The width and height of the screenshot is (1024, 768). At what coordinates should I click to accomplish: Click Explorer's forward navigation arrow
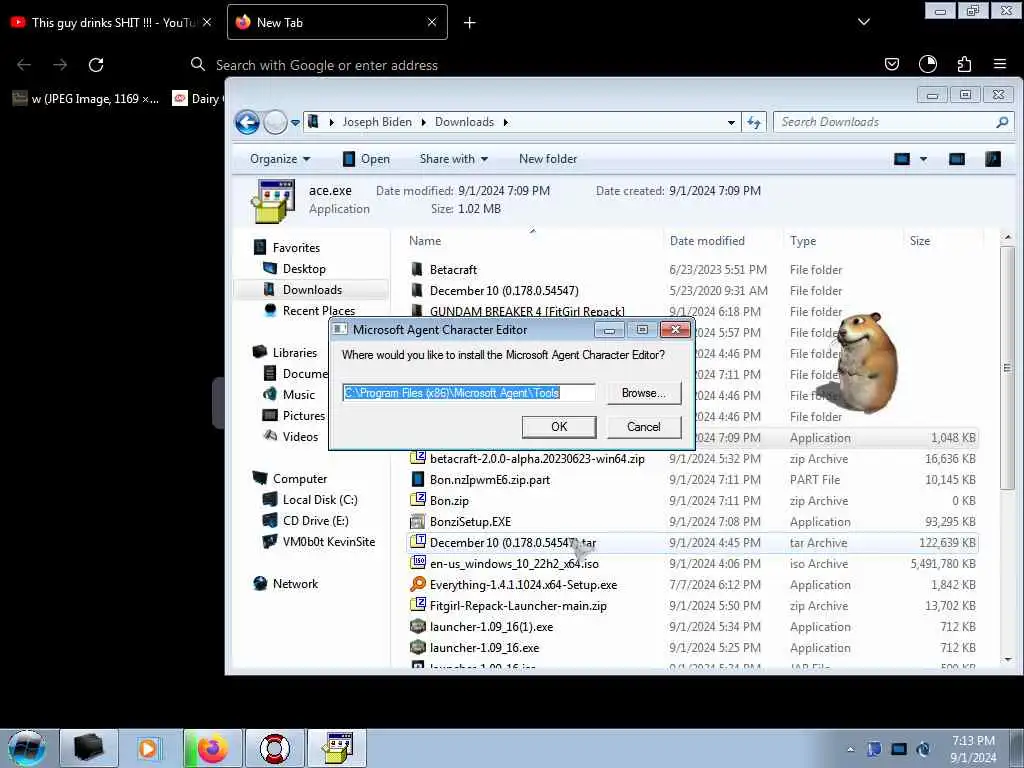[275, 122]
